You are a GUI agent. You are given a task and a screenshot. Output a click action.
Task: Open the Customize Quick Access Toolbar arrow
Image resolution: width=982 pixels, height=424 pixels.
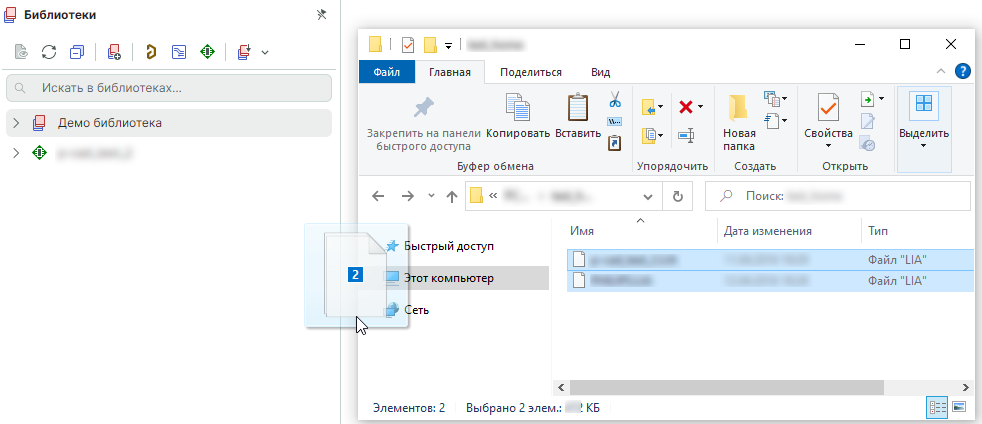tap(448, 45)
